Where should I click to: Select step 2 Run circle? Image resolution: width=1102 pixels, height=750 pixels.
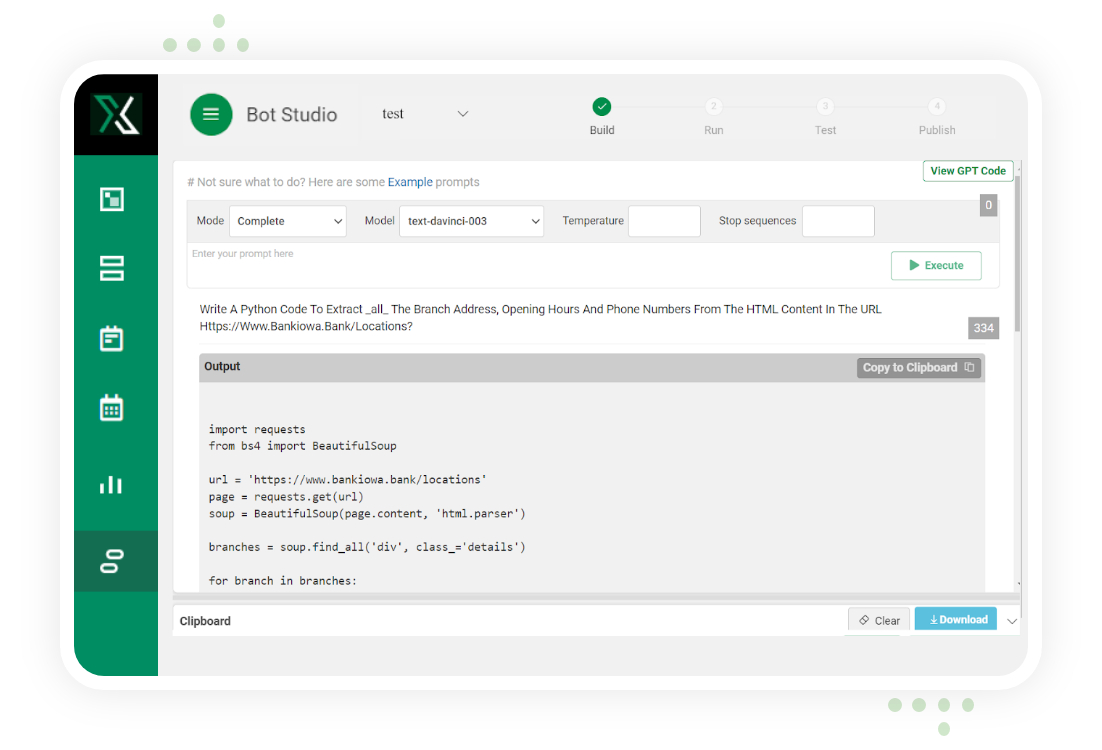tap(713, 106)
